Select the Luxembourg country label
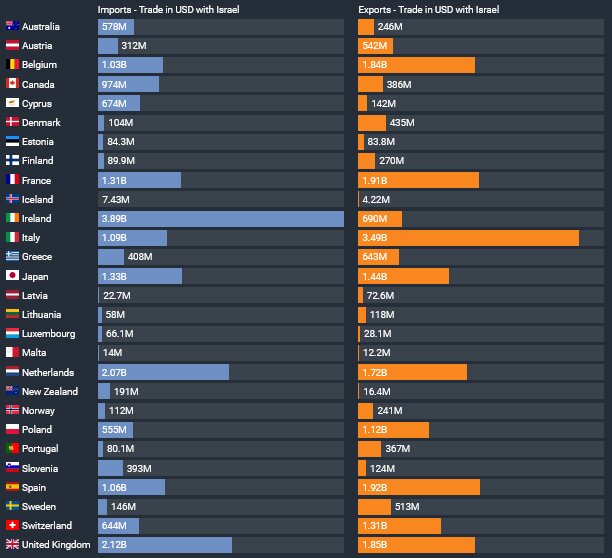The width and height of the screenshot is (612, 558). [49, 334]
